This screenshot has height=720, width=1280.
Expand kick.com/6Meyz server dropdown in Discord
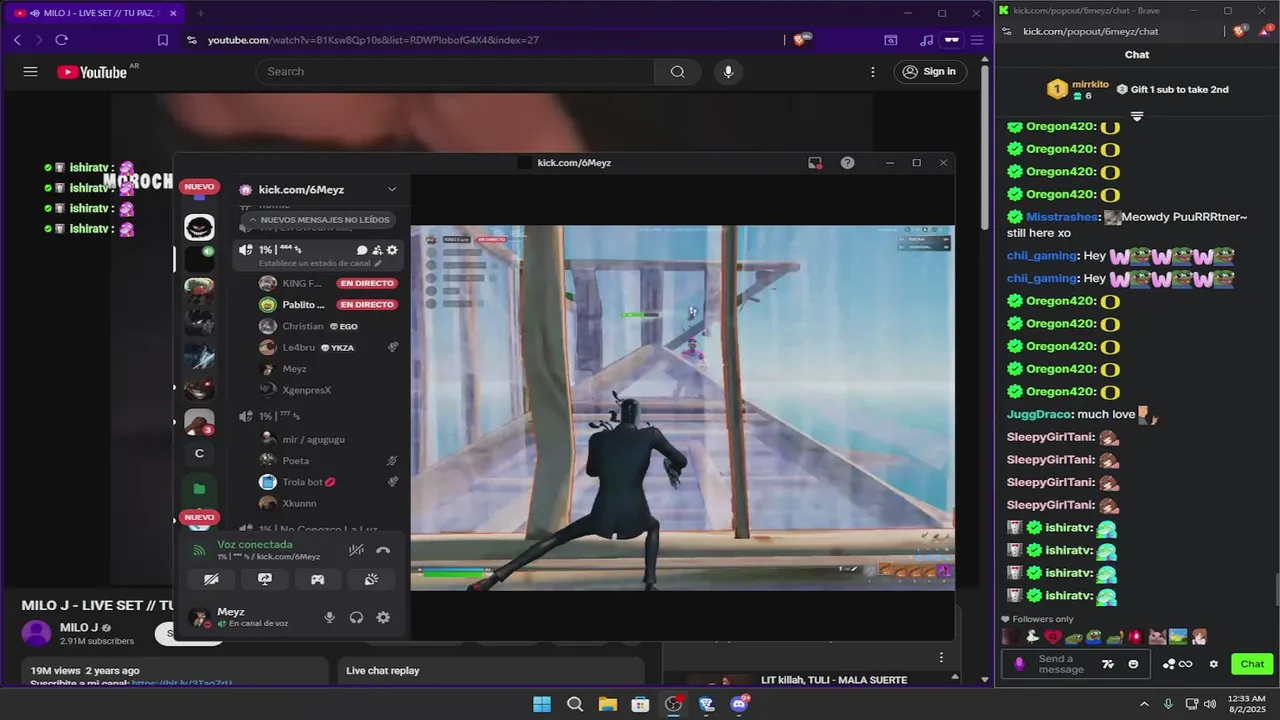click(x=392, y=189)
